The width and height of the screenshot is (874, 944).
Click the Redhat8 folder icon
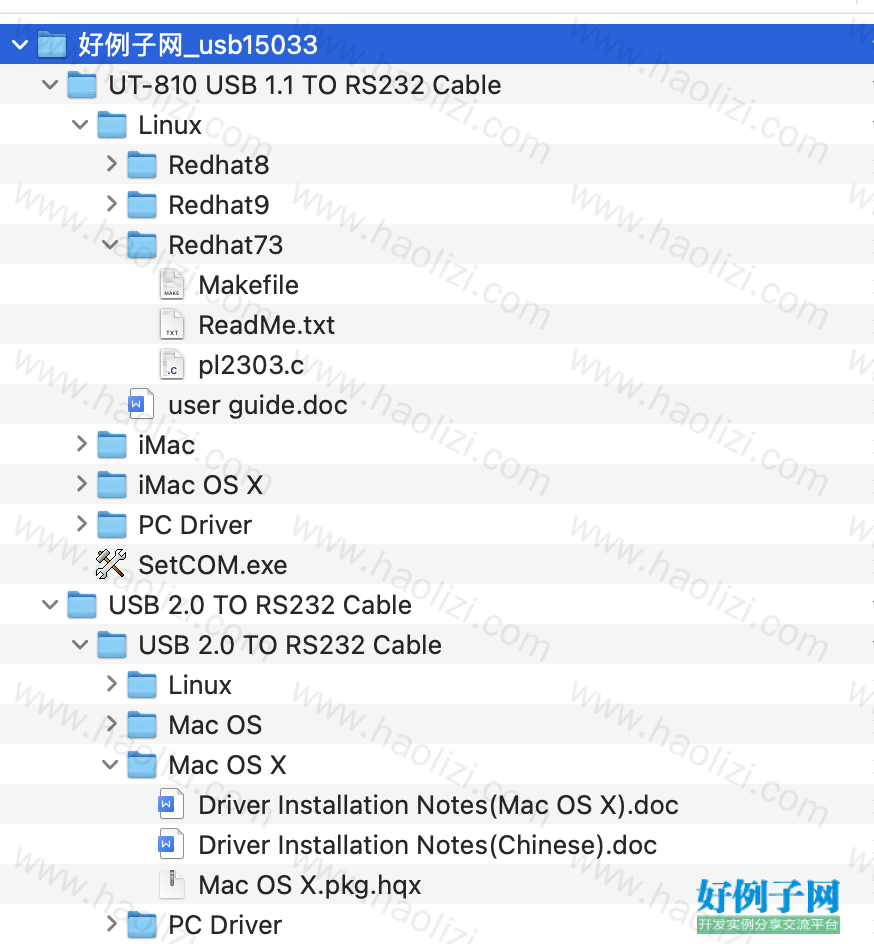(x=142, y=165)
